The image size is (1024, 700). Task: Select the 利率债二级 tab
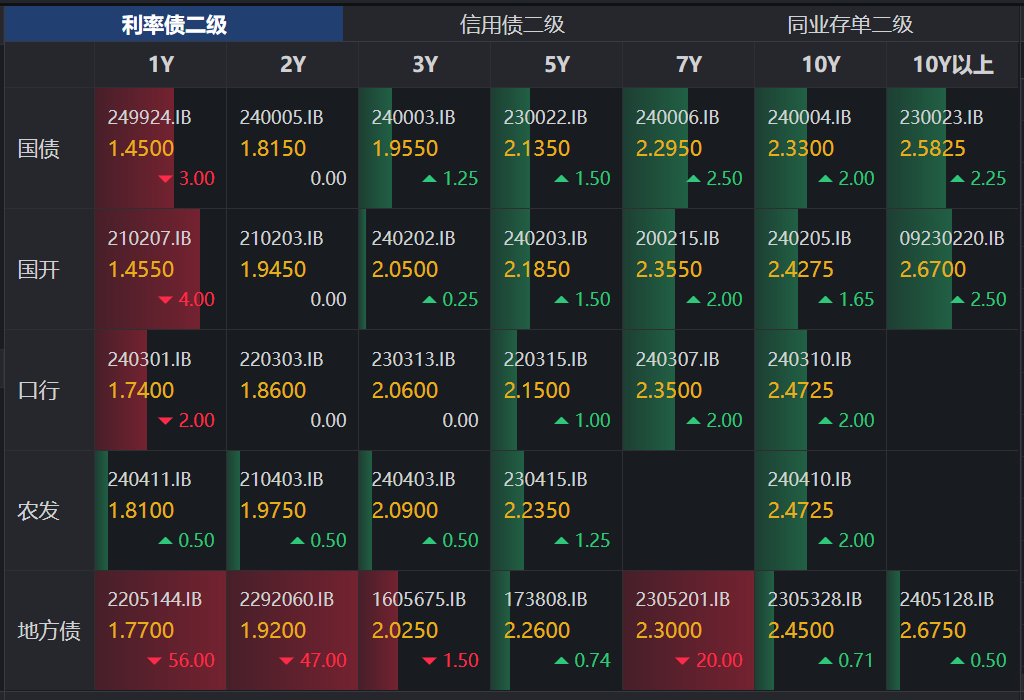174,25
